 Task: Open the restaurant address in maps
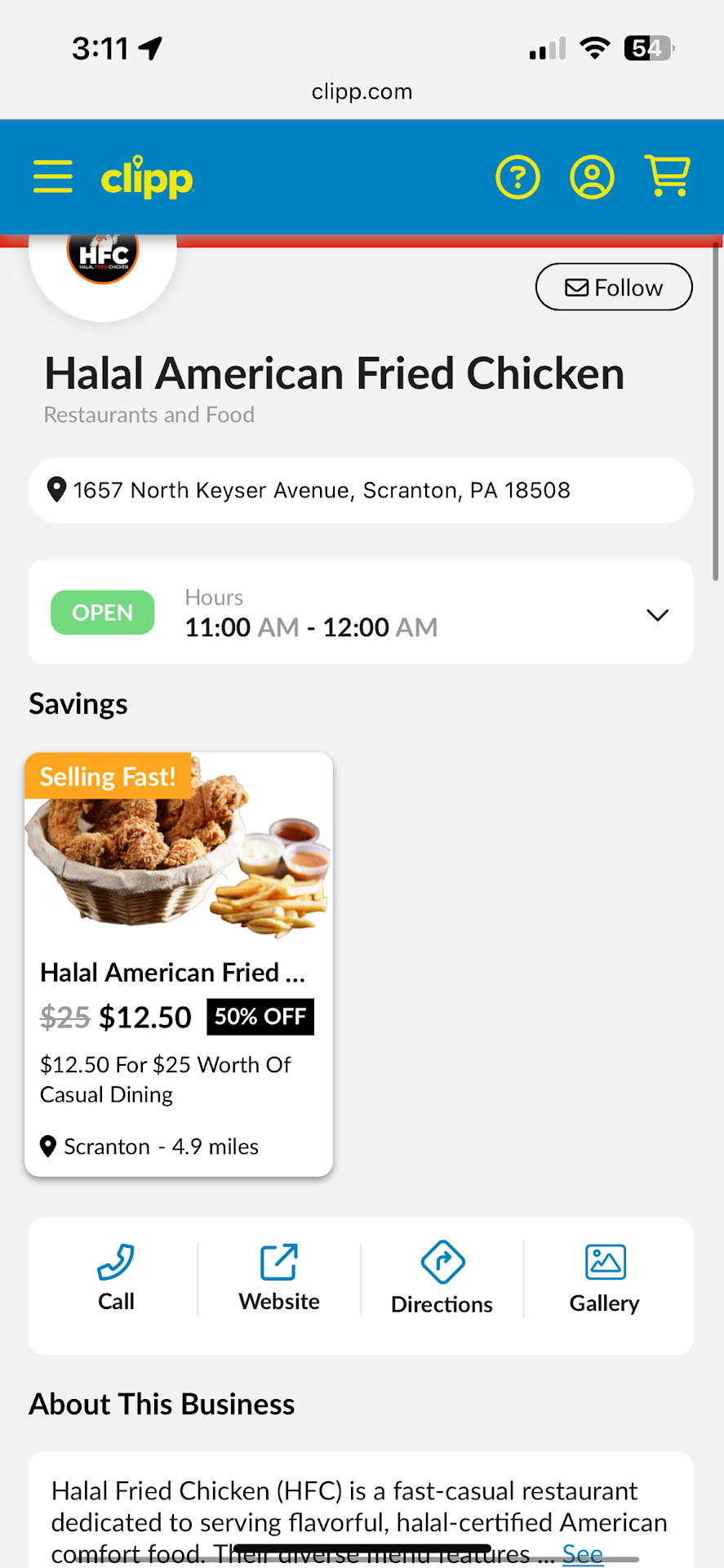[322, 490]
